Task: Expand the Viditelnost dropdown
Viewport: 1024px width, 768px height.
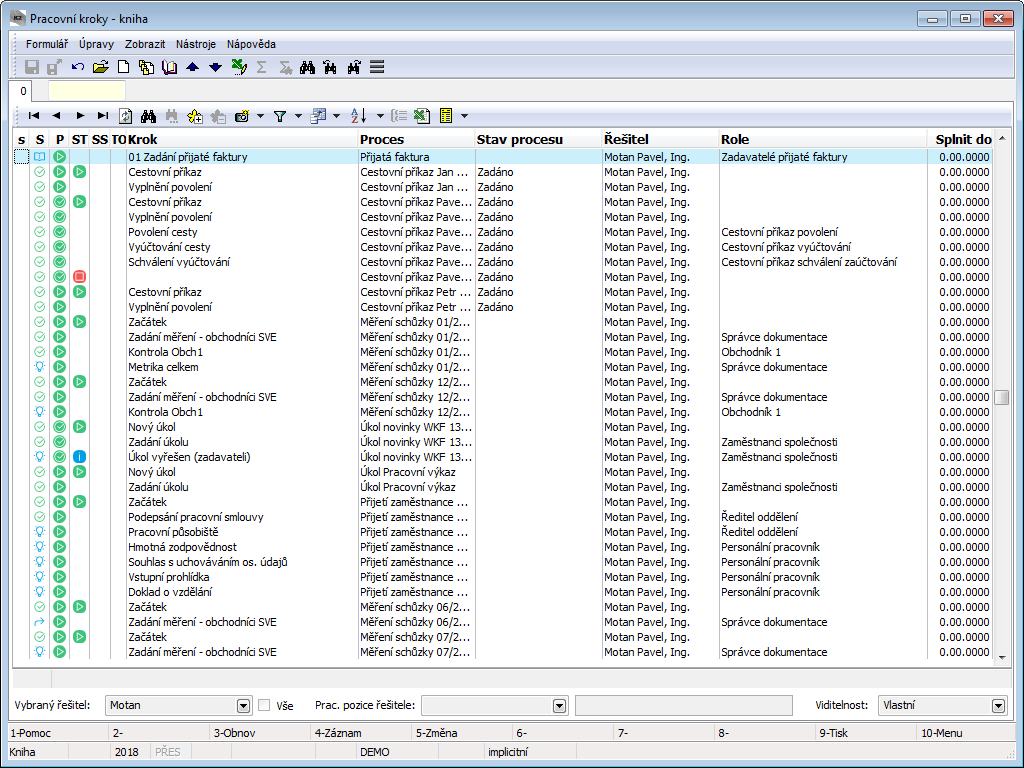Action: (x=997, y=705)
